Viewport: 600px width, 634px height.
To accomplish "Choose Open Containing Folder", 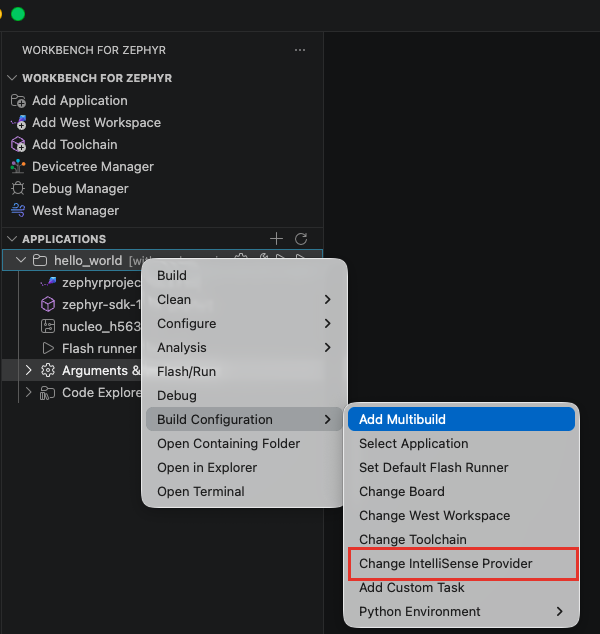I will click(x=244, y=444).
